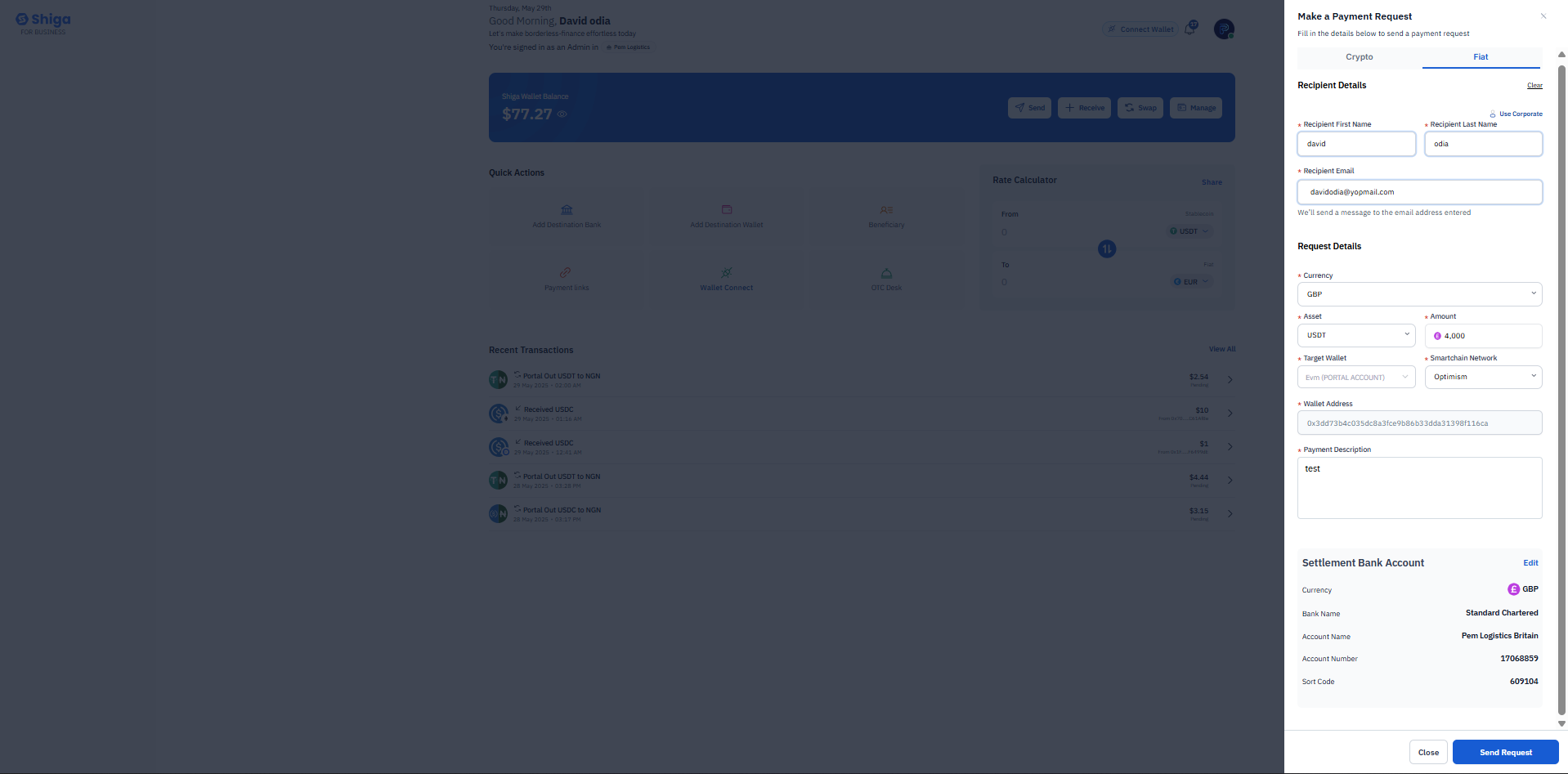
Task: Click the $4.44 Portal Out USDT transaction icon
Action: 498,481
